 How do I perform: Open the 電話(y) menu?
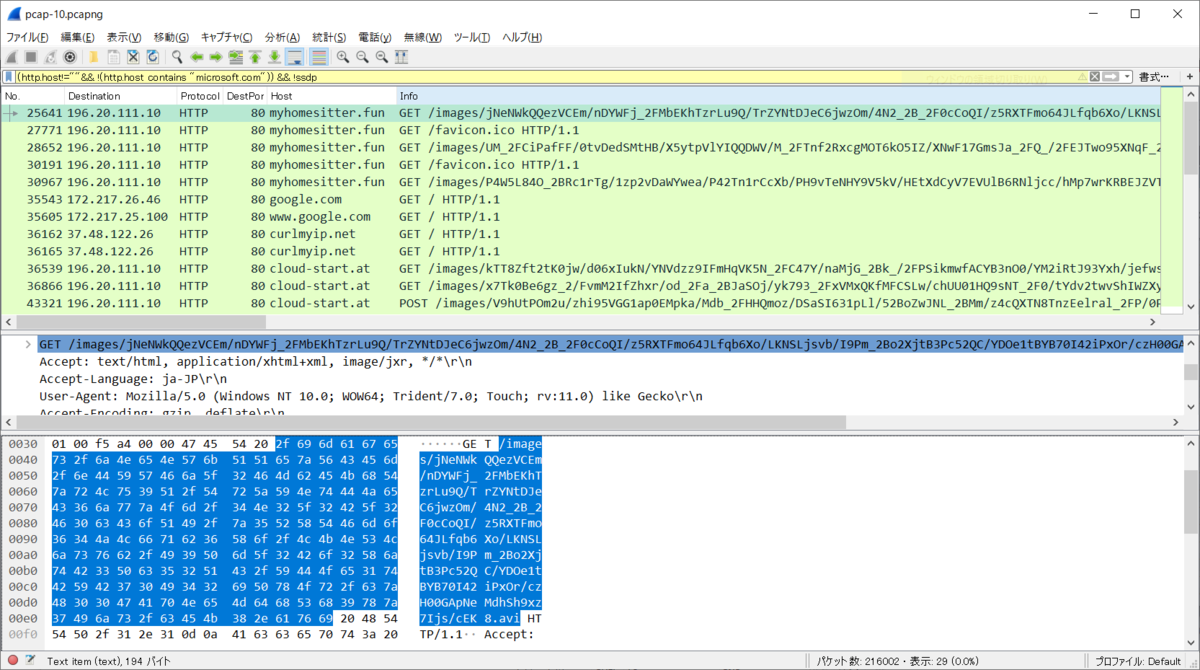point(375,37)
